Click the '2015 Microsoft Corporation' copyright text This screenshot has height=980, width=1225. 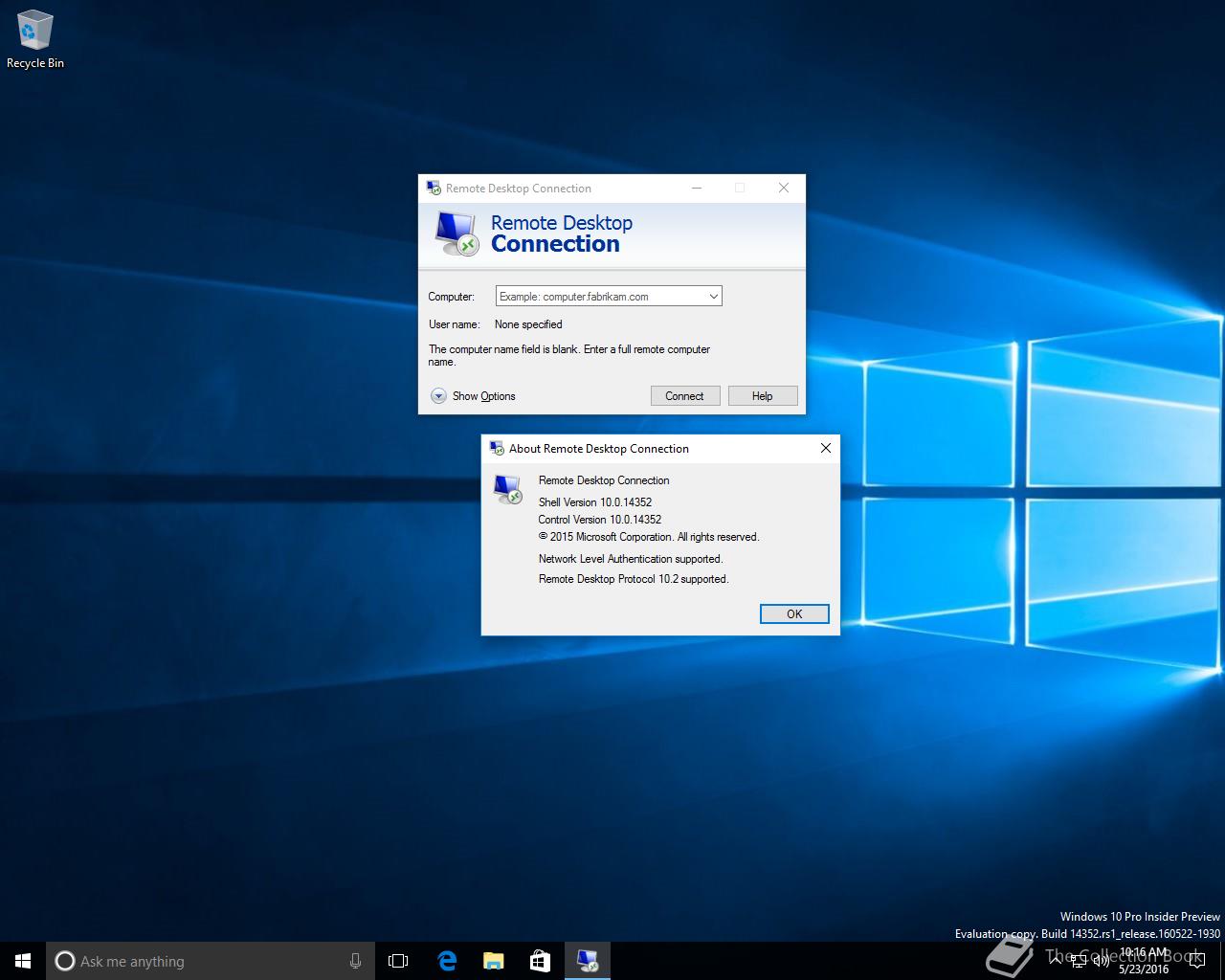649,537
